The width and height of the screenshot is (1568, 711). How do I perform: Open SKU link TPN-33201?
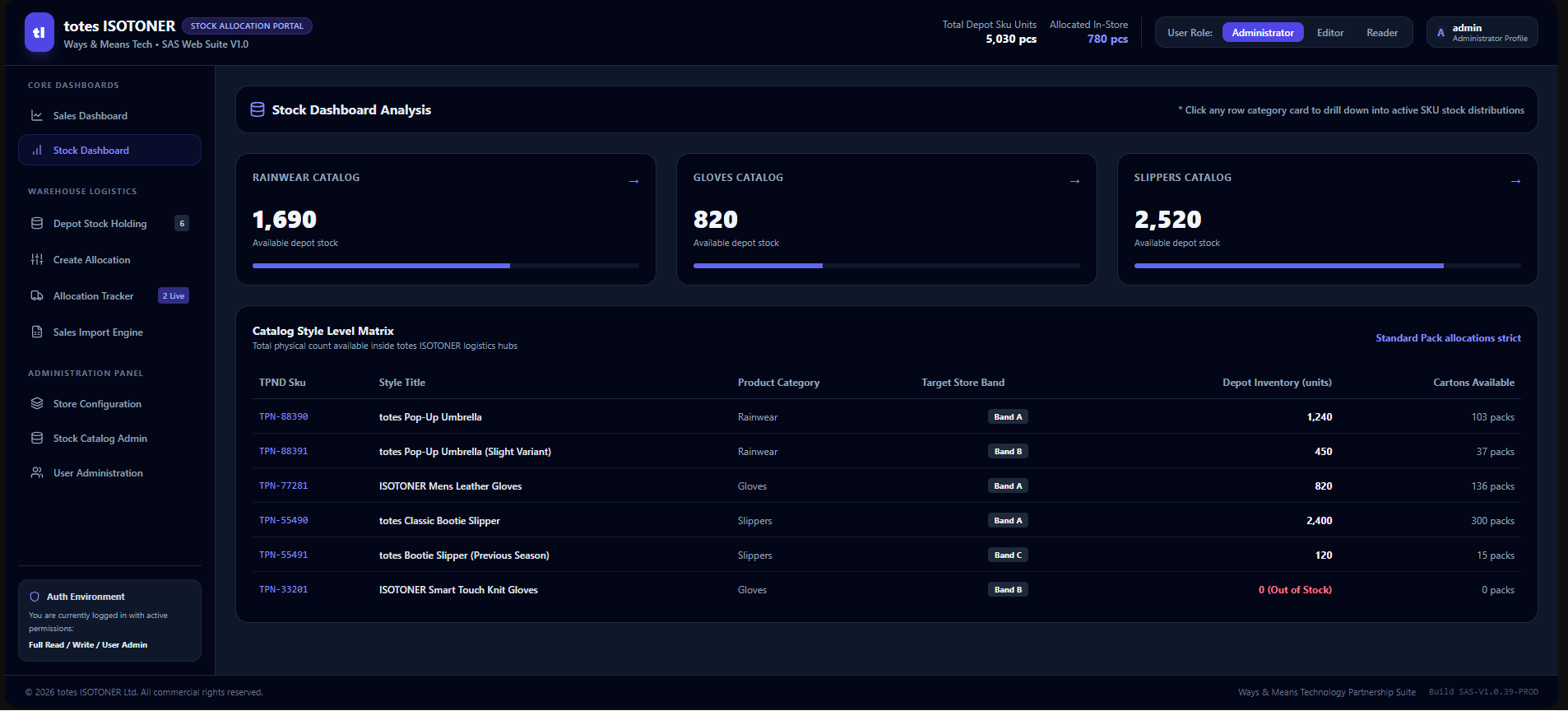[x=284, y=590]
